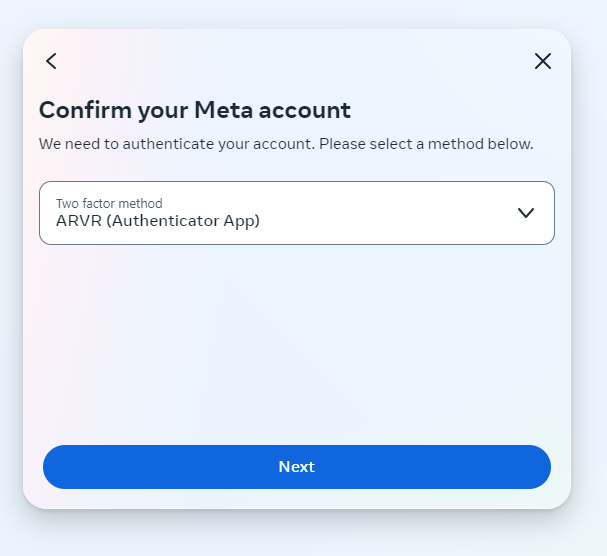607x556 pixels.
Task: Show two factor method options
Action: pos(296,213)
